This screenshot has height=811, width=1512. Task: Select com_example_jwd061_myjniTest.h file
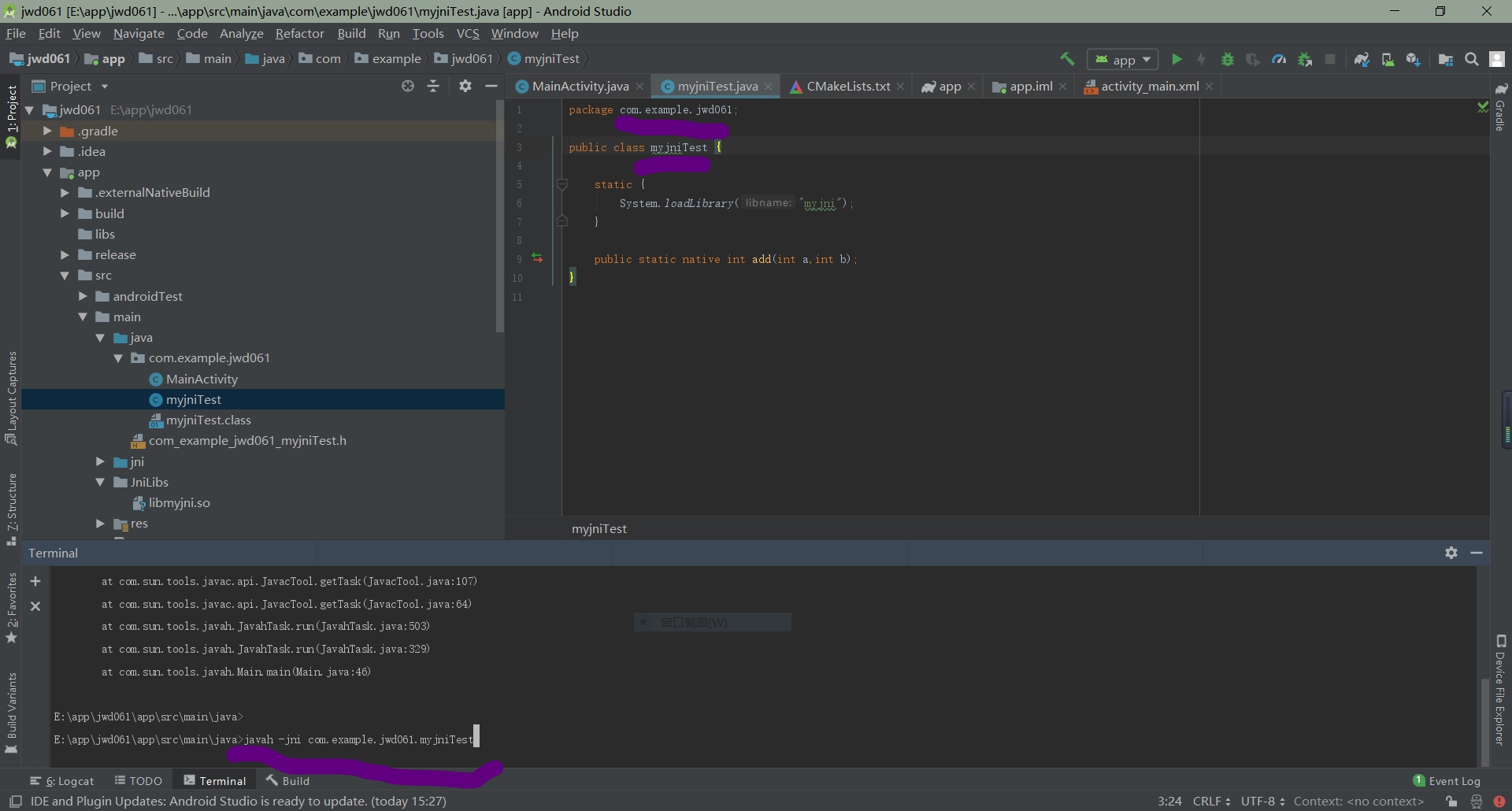tap(246, 440)
